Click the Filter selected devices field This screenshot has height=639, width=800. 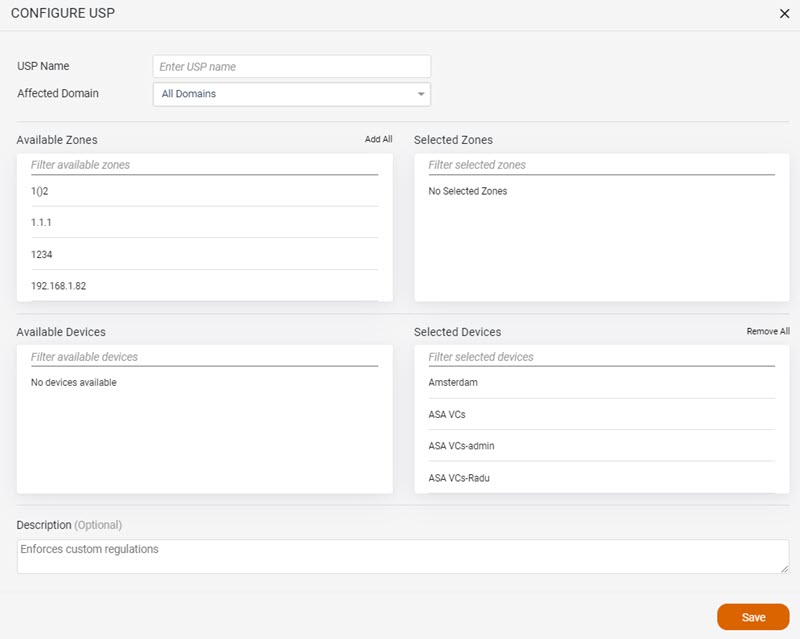602,357
